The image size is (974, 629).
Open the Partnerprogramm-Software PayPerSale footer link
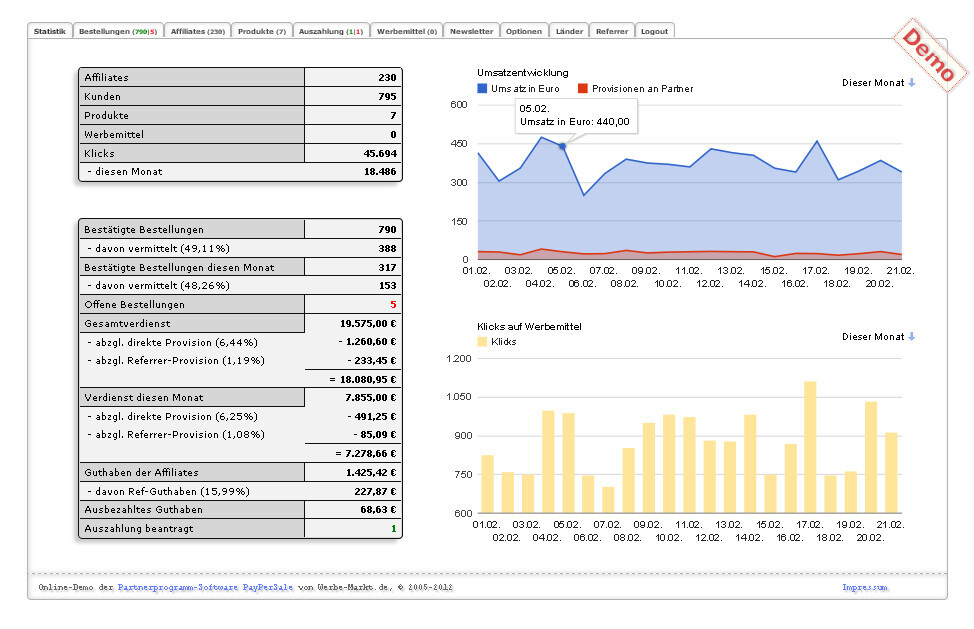[205, 588]
